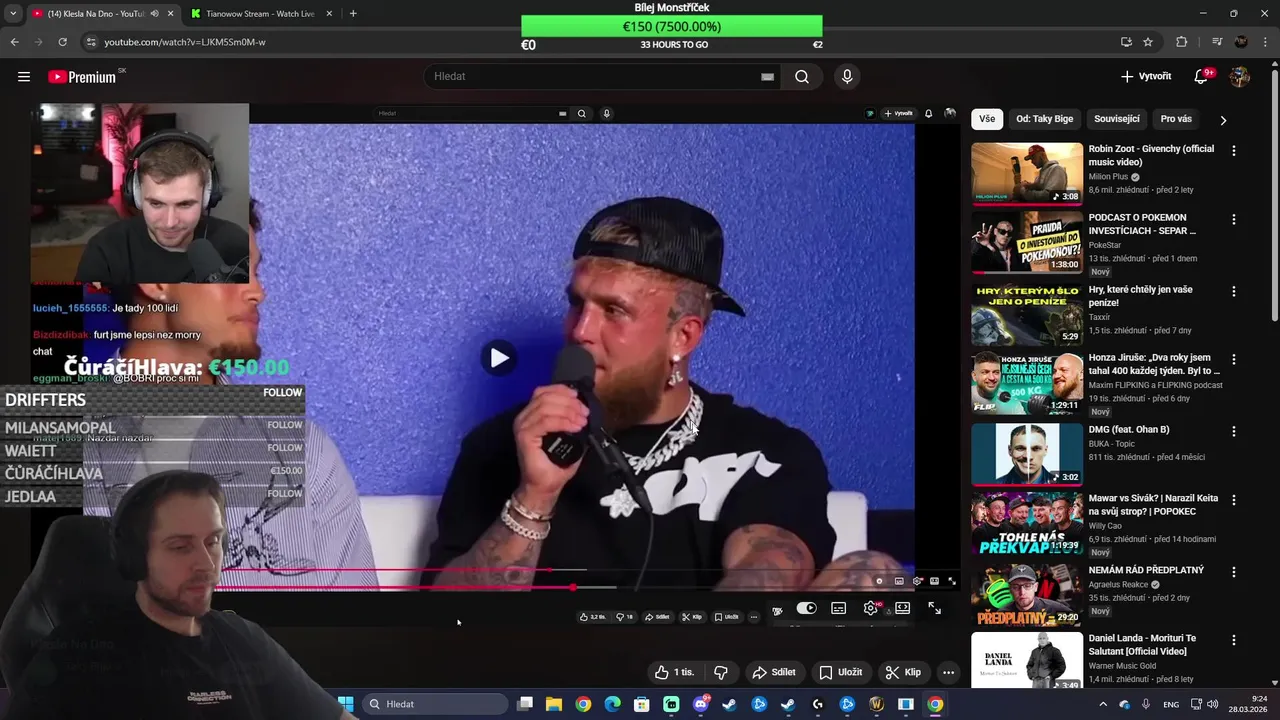Screen dimensions: 1280x720
Task: Open YouTube notifications bell
Action: pyautogui.click(x=1202, y=77)
